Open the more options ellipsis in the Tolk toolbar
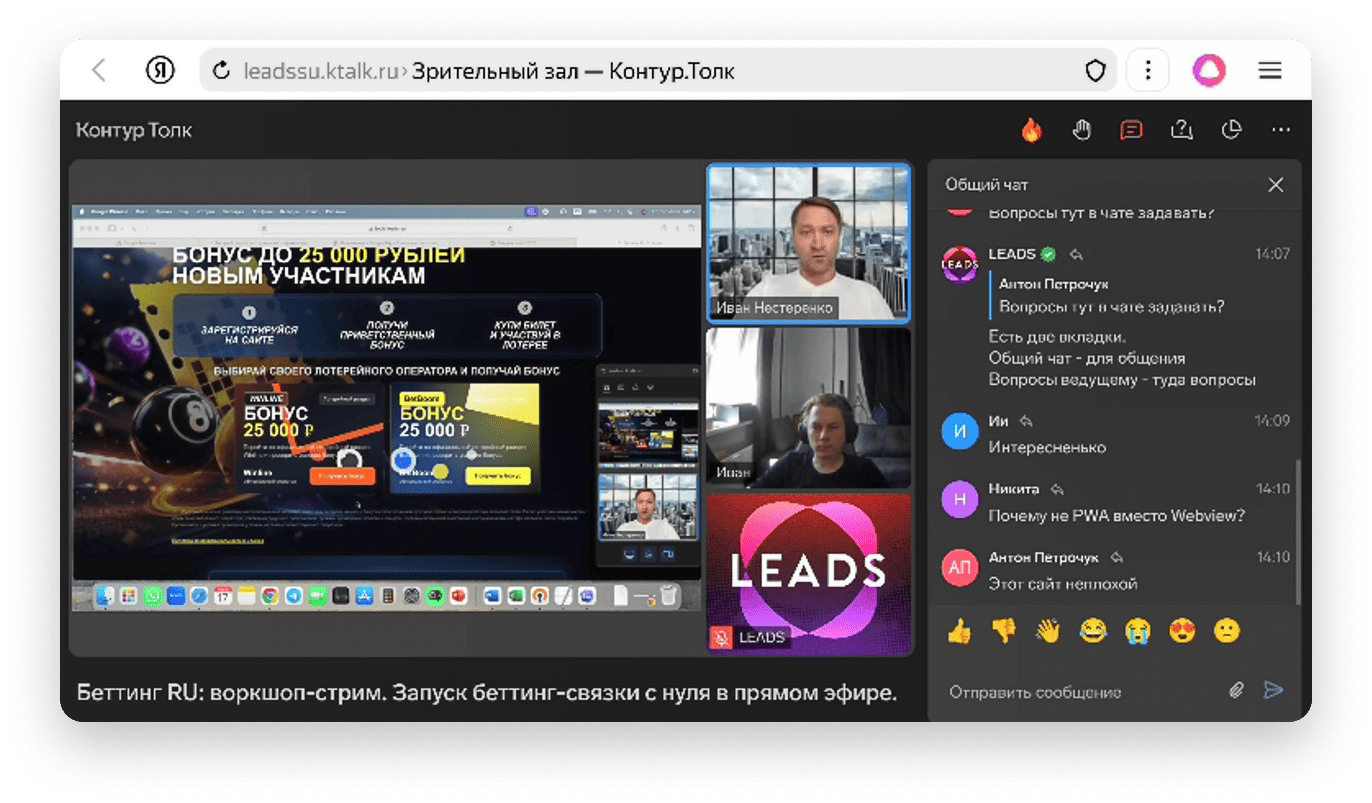 [x=1281, y=130]
